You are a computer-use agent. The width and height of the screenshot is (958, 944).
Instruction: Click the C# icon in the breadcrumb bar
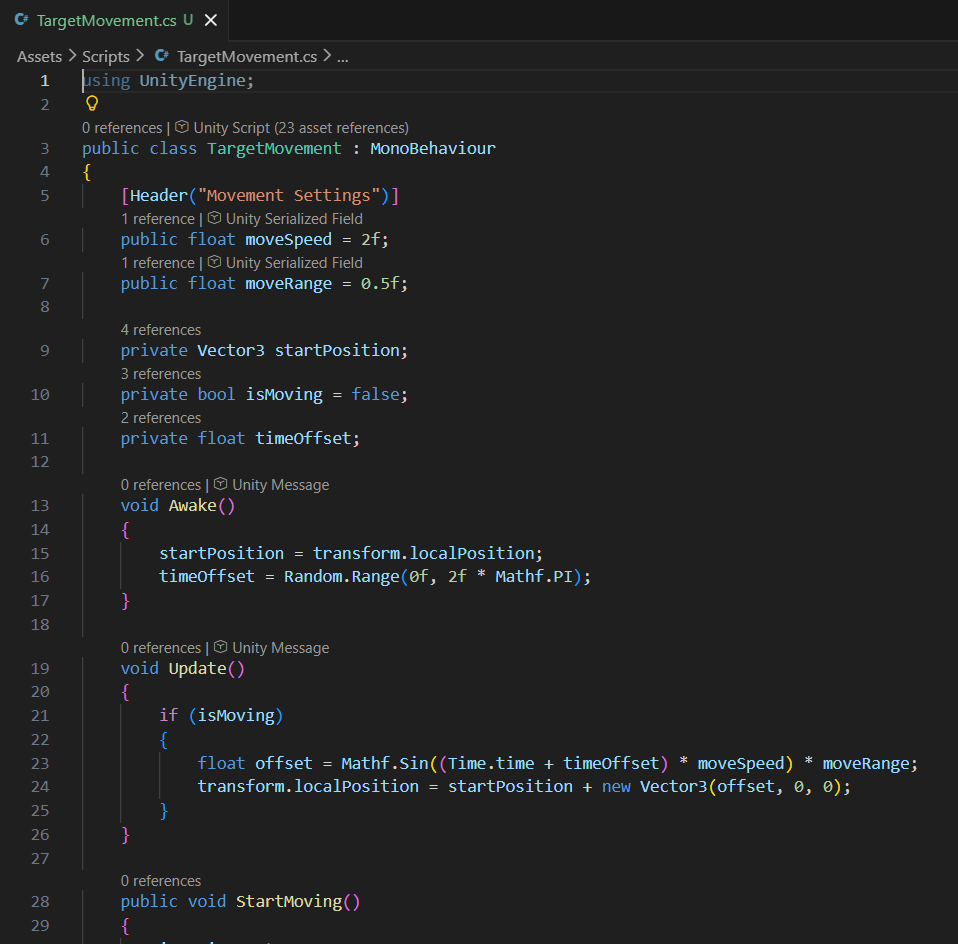tap(161, 56)
